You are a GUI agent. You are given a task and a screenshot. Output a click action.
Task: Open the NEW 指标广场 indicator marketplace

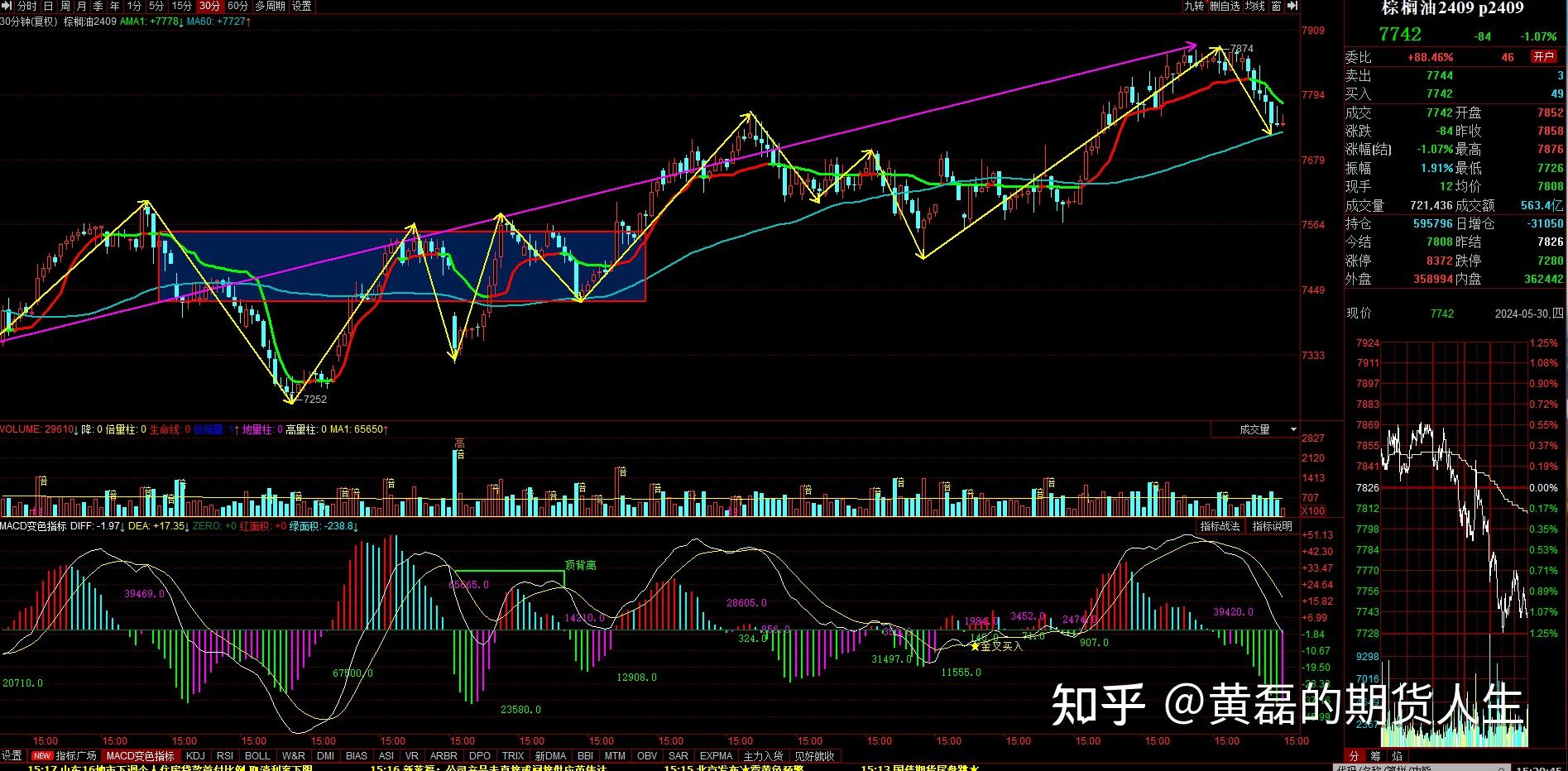(x=65, y=755)
